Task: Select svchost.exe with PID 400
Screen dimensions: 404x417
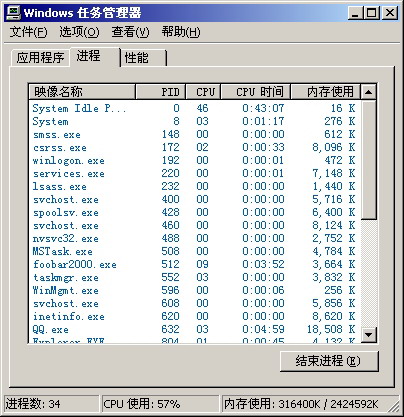Action: 195,199
